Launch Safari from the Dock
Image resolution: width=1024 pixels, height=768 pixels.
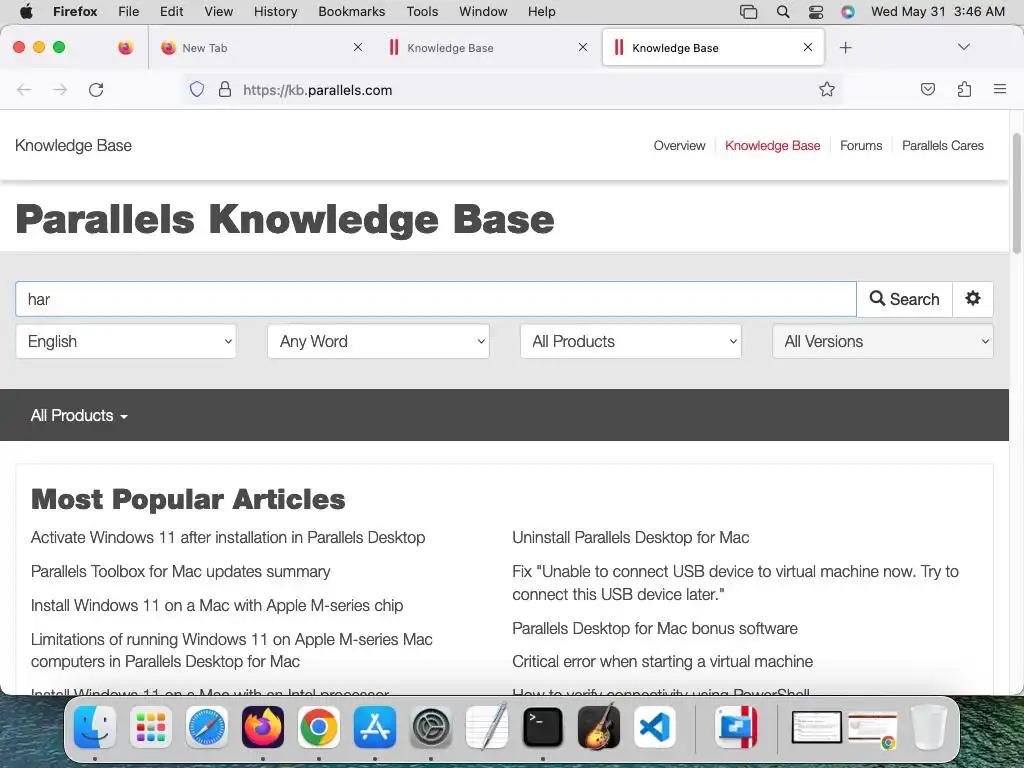click(207, 727)
